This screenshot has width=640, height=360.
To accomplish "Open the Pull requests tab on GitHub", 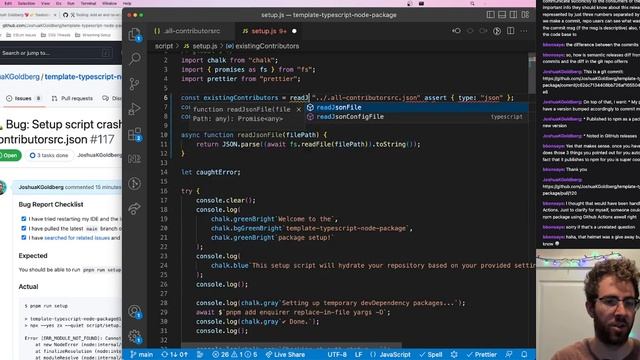I will click(x=72, y=98).
